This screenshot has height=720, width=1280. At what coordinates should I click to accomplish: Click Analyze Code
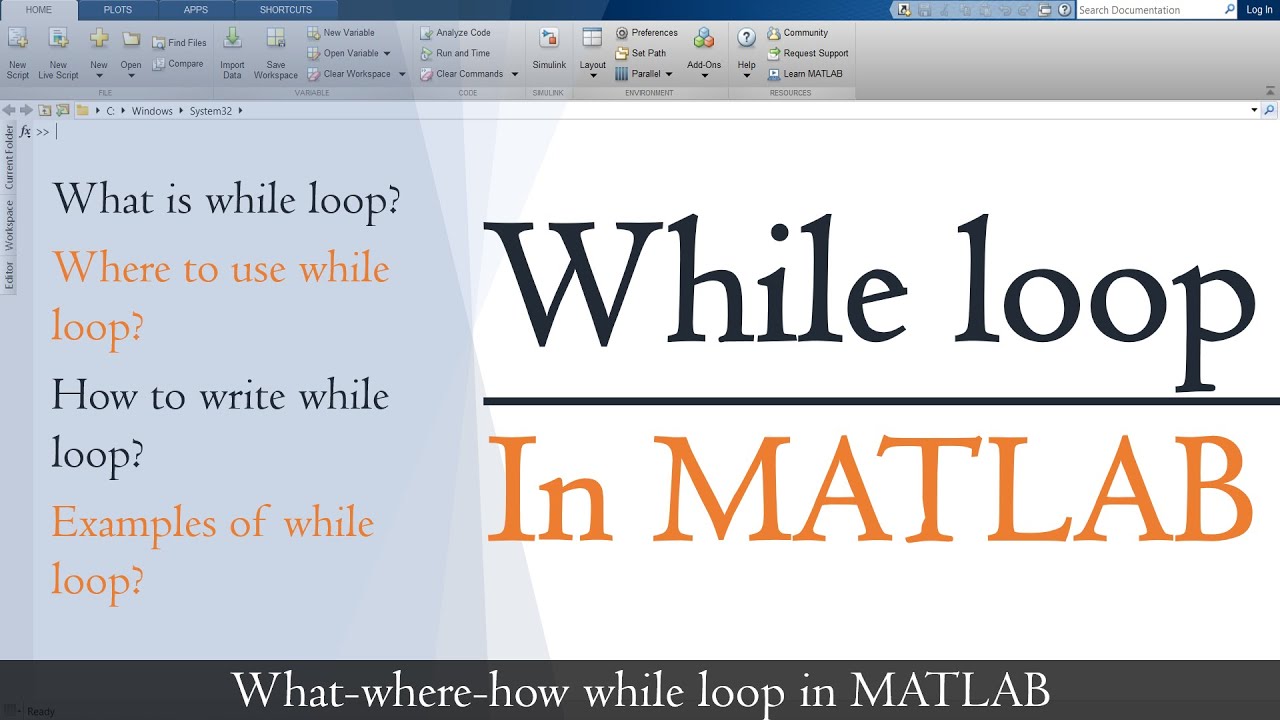(x=455, y=33)
